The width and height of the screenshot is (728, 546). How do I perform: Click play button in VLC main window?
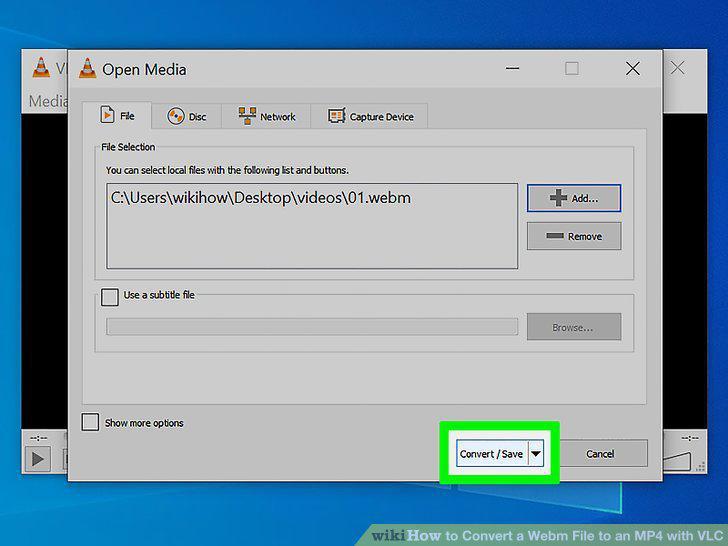click(x=38, y=459)
